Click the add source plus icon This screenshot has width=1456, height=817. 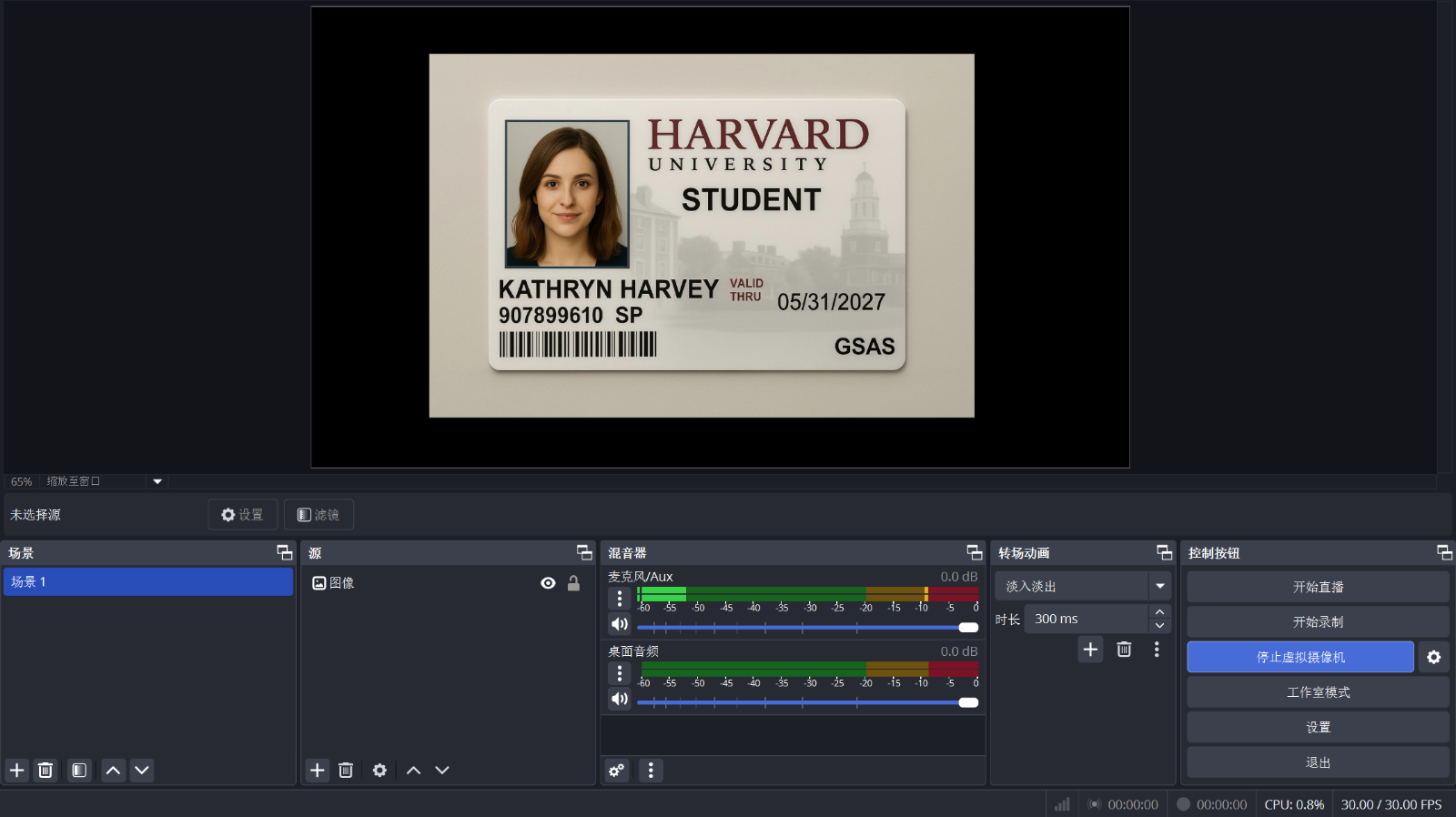pos(317,771)
